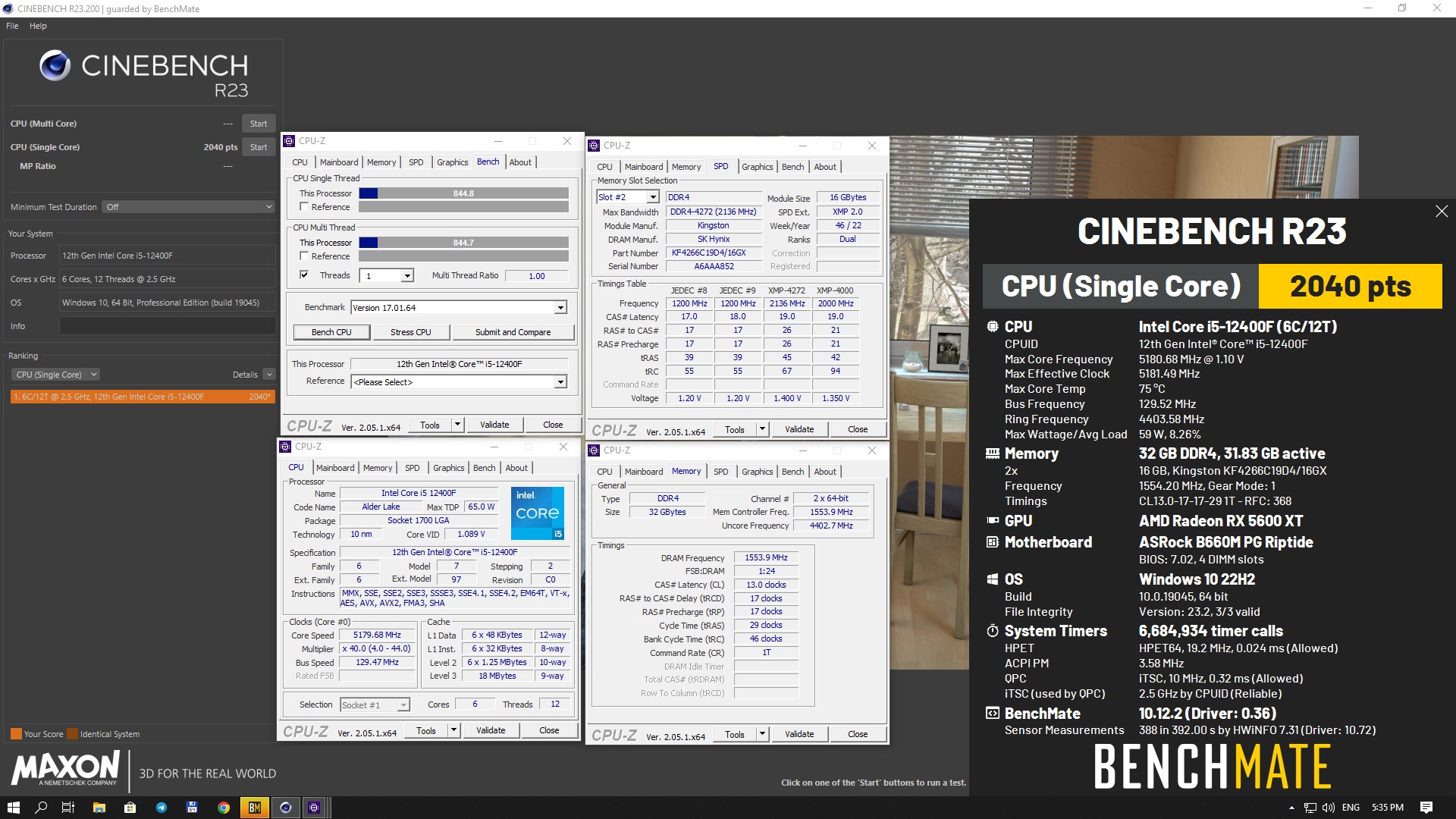Viewport: 1456px width, 819px height.
Task: Click CPU-Z SPD window title icon
Action: pyautogui.click(x=595, y=146)
